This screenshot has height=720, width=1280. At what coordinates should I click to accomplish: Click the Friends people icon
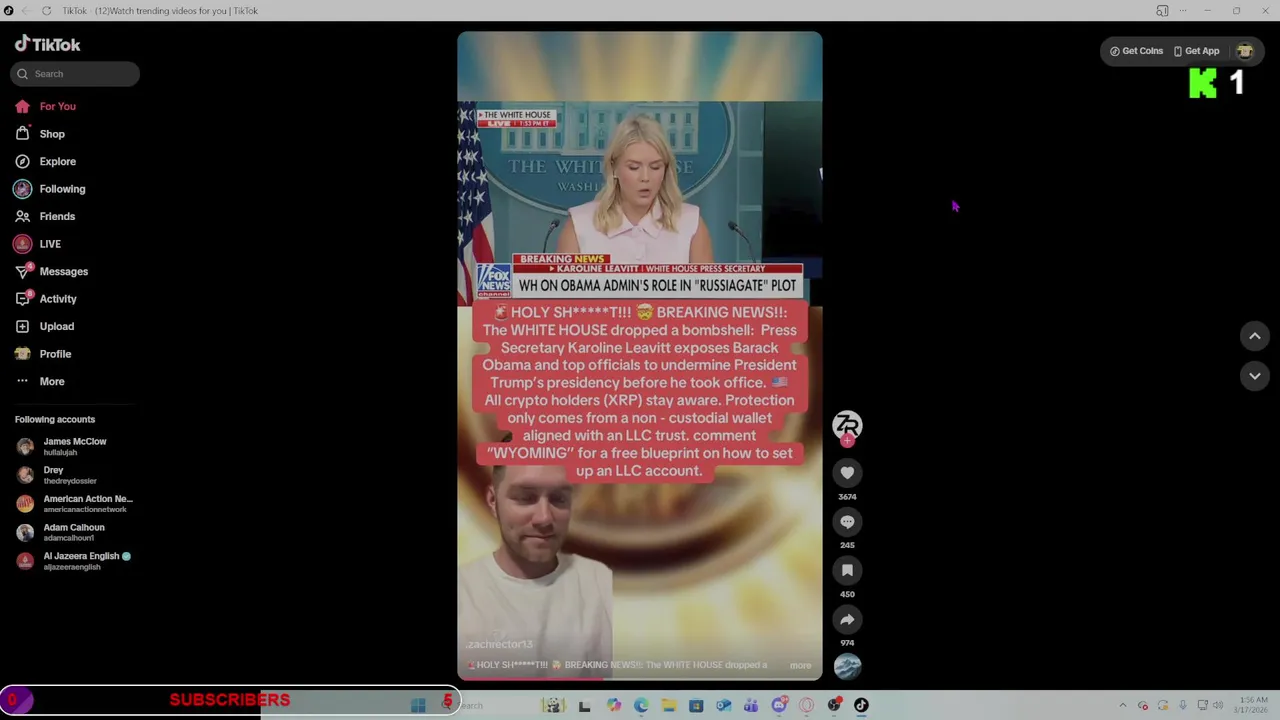click(22, 216)
